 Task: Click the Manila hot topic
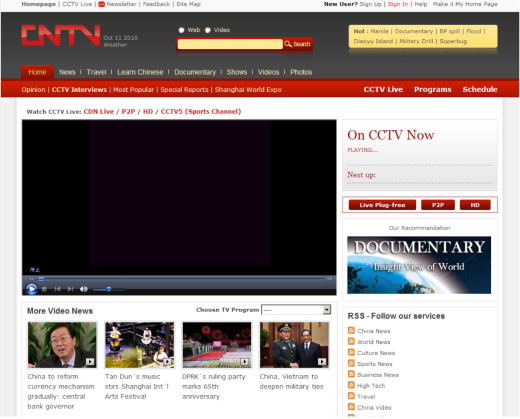(x=379, y=31)
